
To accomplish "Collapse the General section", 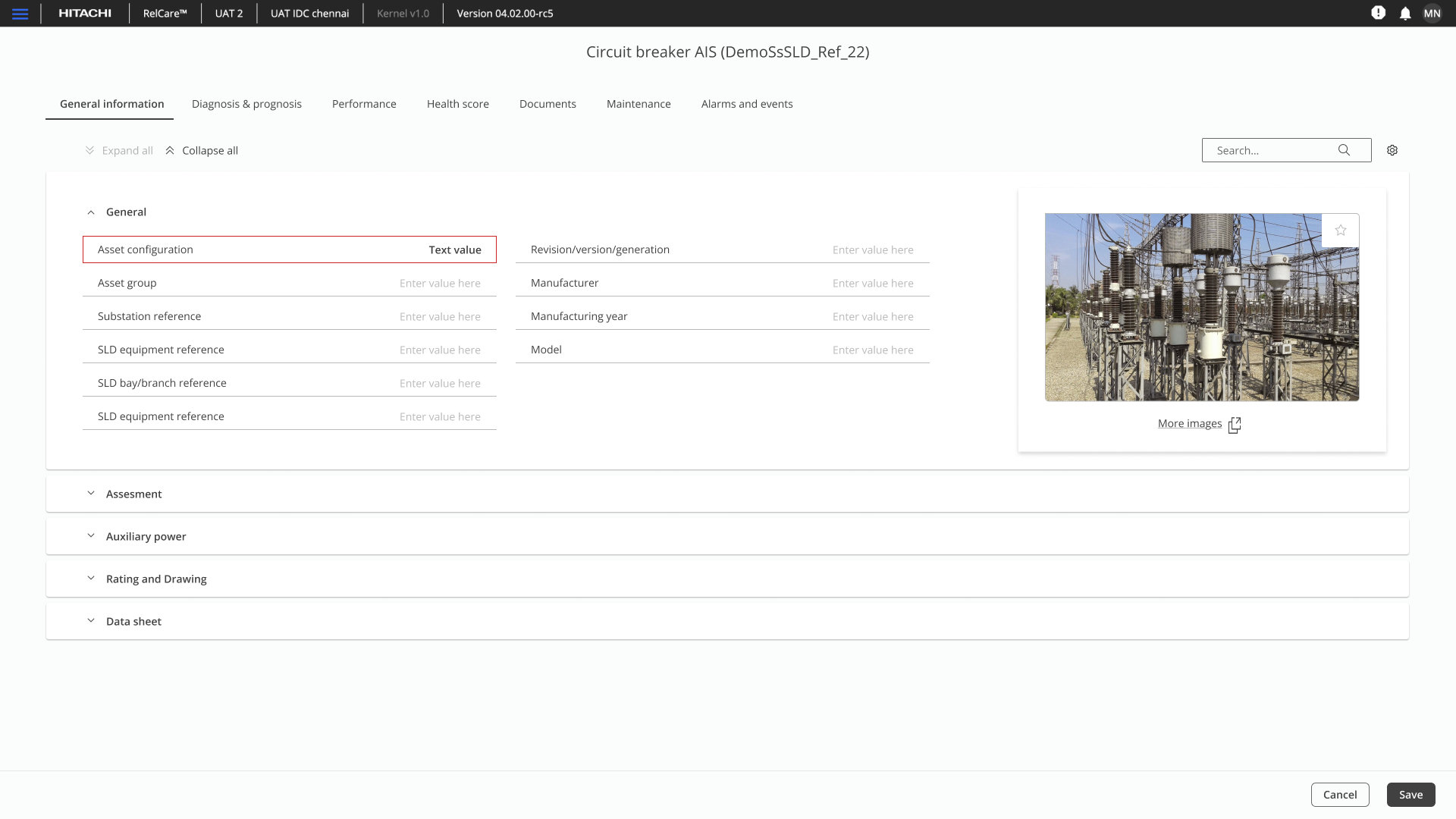I will [x=91, y=212].
